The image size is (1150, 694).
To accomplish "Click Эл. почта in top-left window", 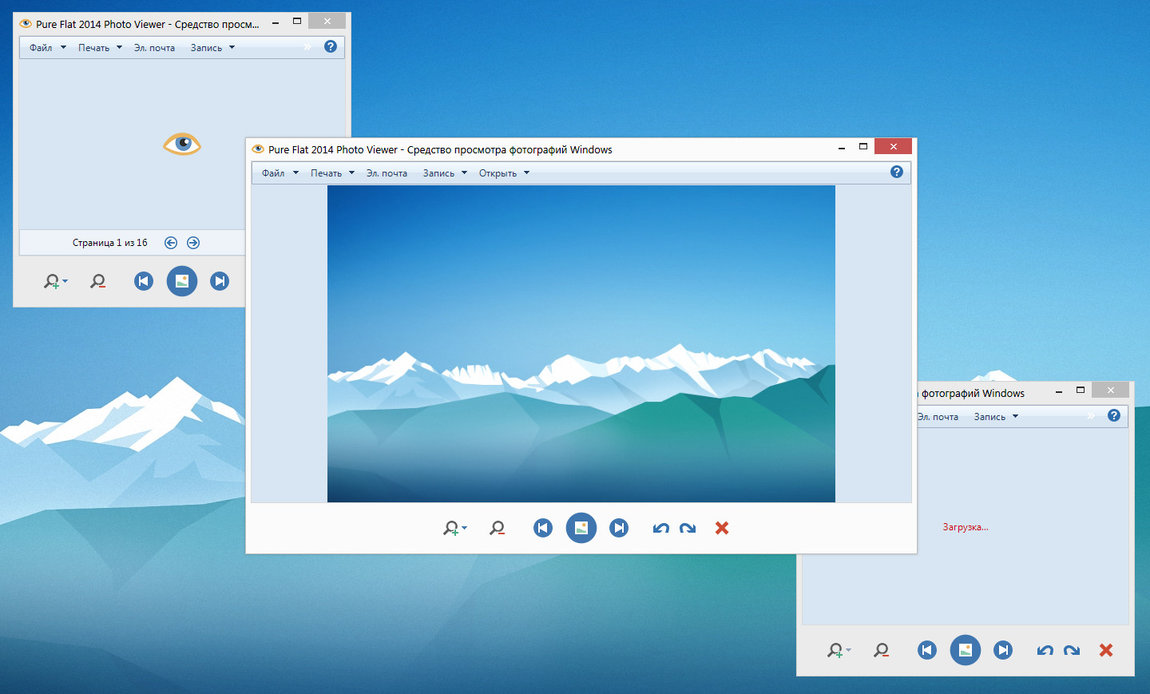I will click(x=154, y=48).
